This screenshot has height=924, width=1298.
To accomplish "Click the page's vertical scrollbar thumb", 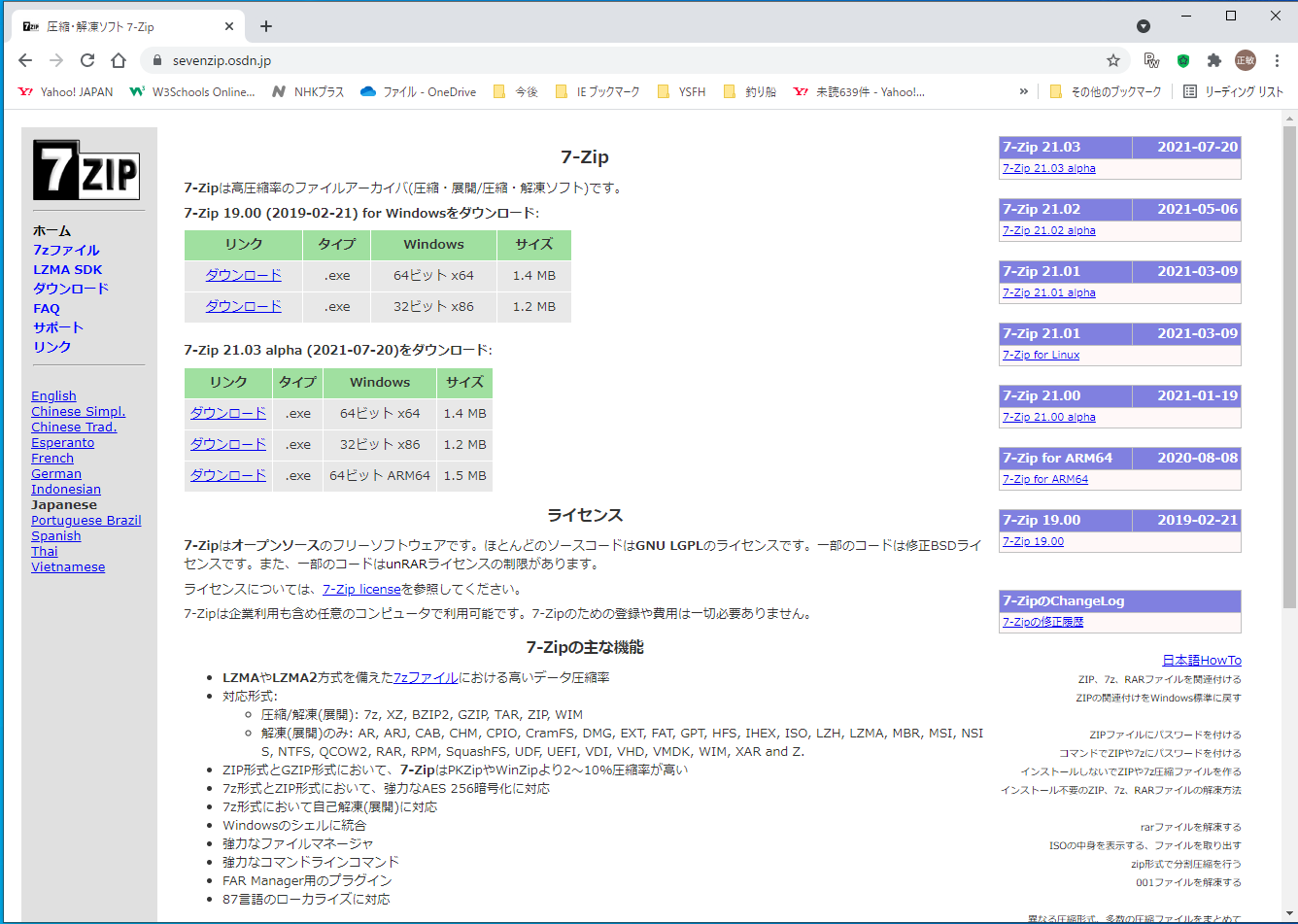I will pyautogui.click(x=1289, y=367).
